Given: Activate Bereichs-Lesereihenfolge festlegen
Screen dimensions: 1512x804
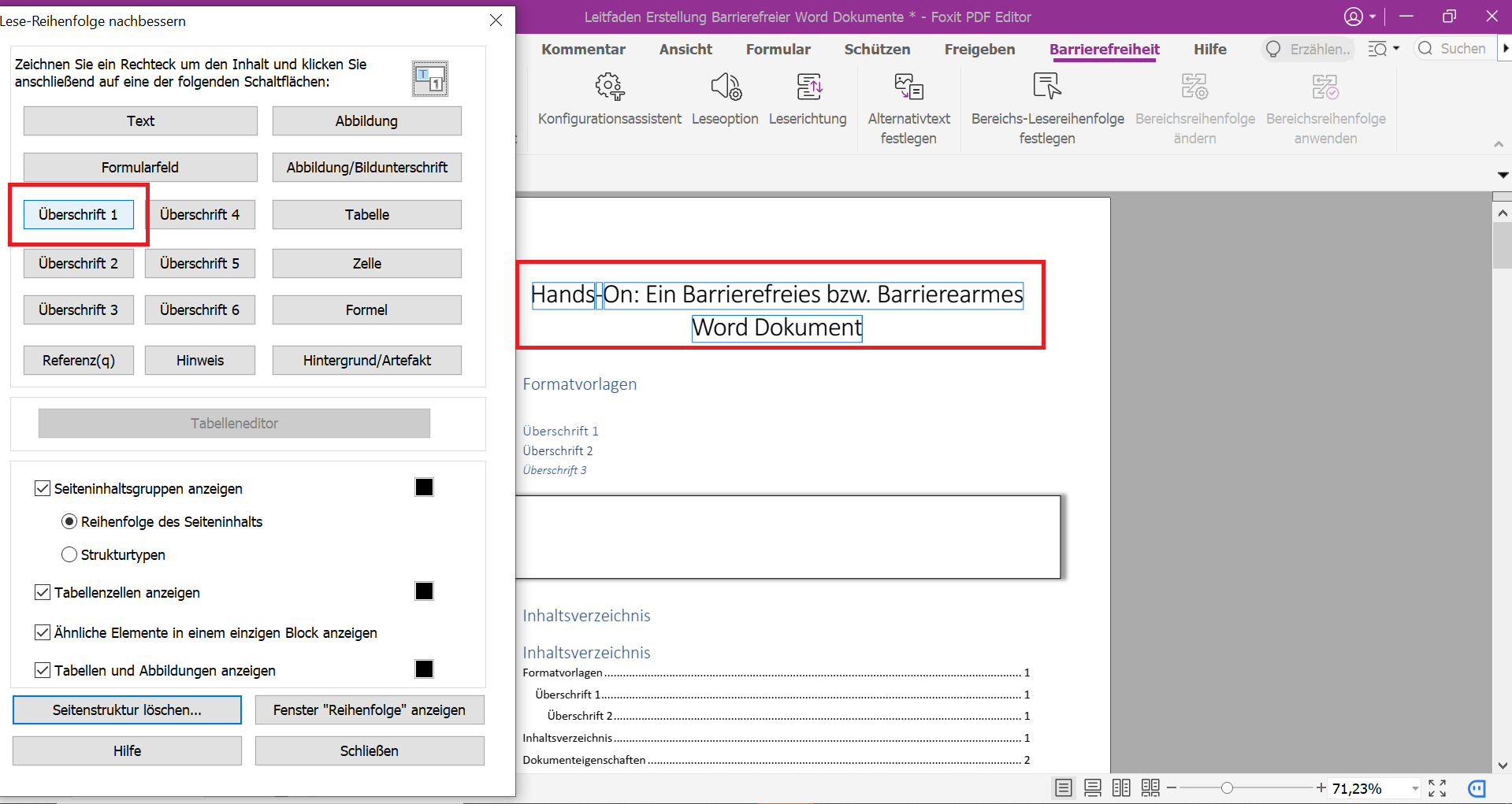Looking at the screenshot, I should [x=1047, y=109].
